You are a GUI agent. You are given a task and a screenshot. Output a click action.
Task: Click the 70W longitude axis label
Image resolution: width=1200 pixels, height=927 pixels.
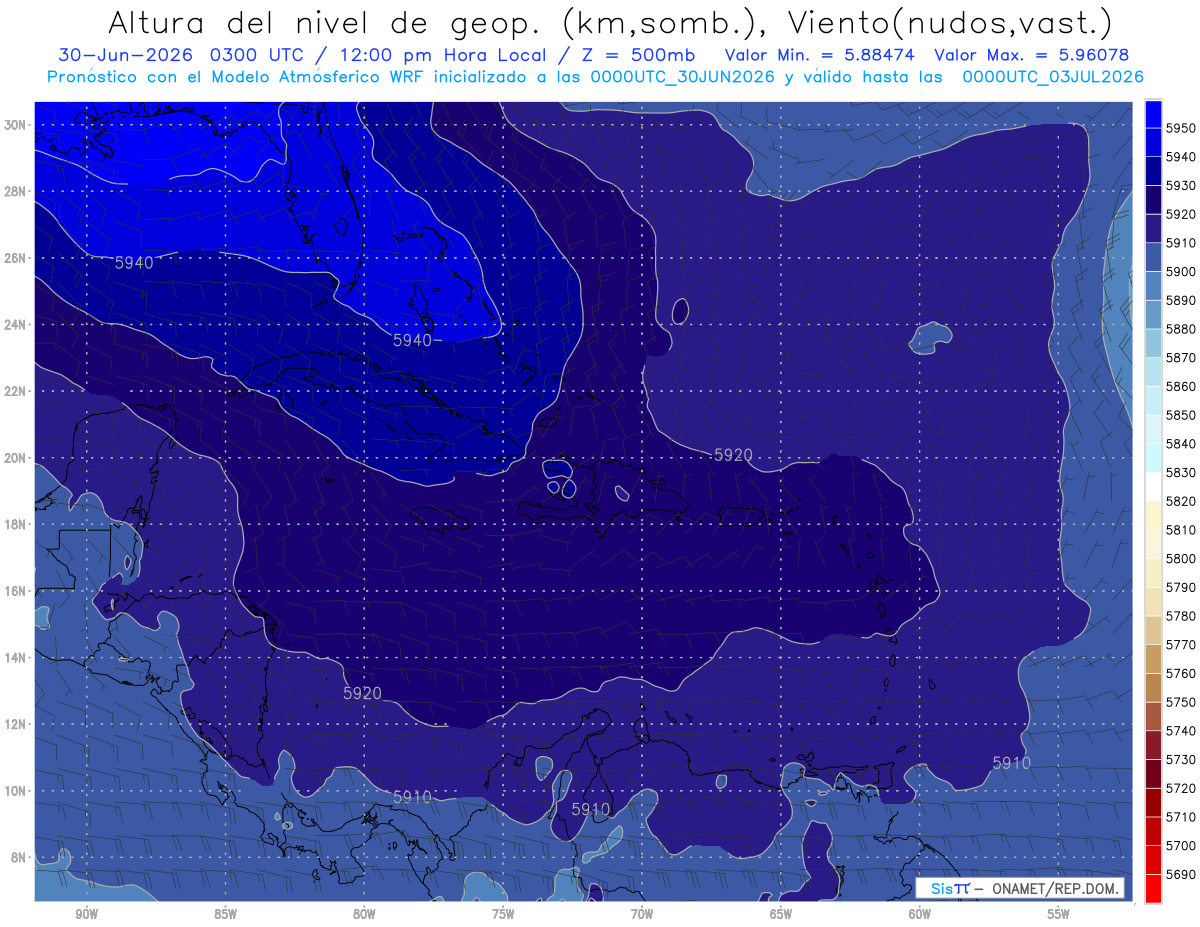point(642,914)
